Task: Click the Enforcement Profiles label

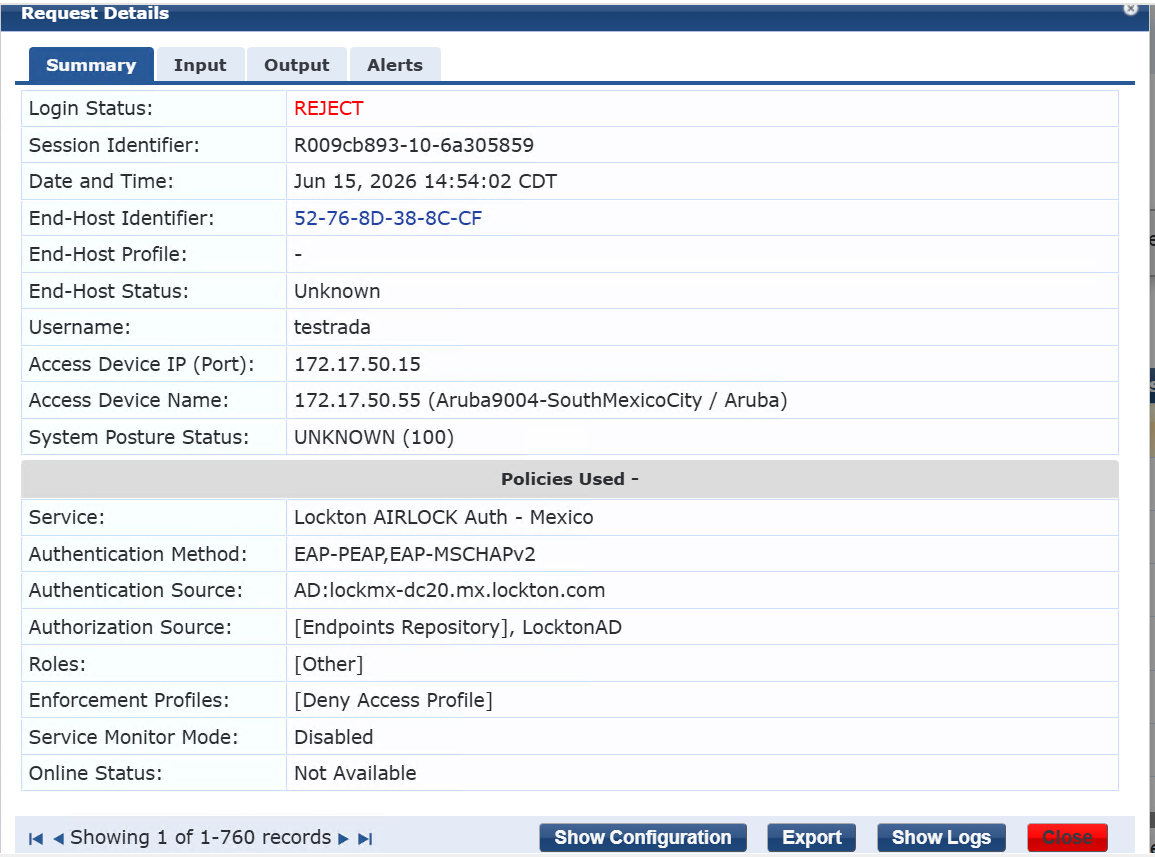Action: (x=129, y=700)
